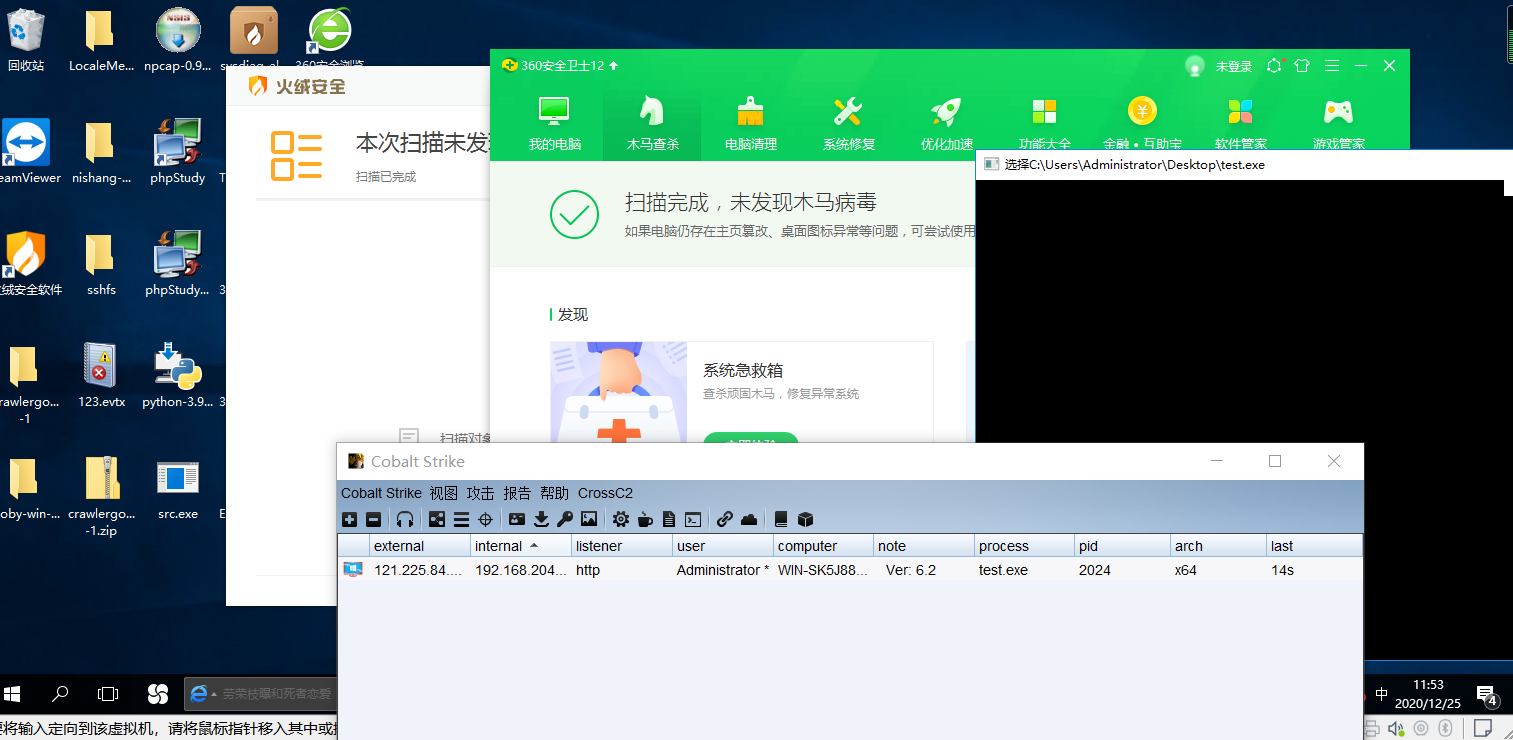Open the 视图 menu in Cobalt Strike
The width and height of the screenshot is (1513, 740).
click(443, 493)
